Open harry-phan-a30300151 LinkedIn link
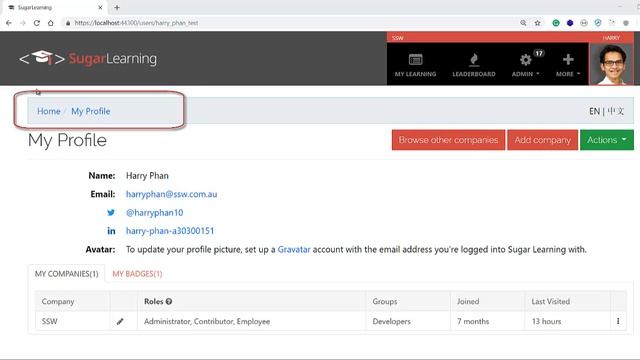 [x=170, y=231]
